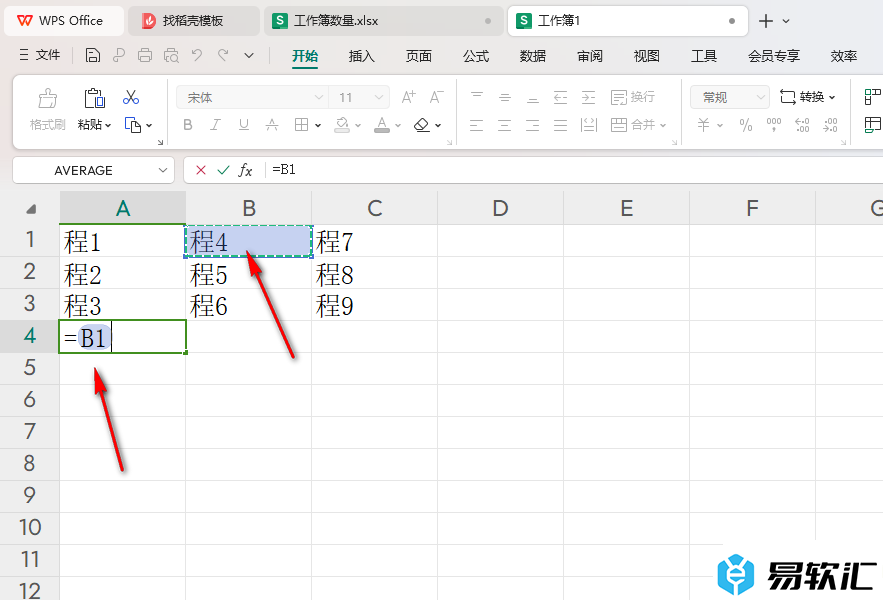Viewport: 883px width, 600px height.
Task: Open the font name 宋体 dropdown
Action: (x=319, y=97)
